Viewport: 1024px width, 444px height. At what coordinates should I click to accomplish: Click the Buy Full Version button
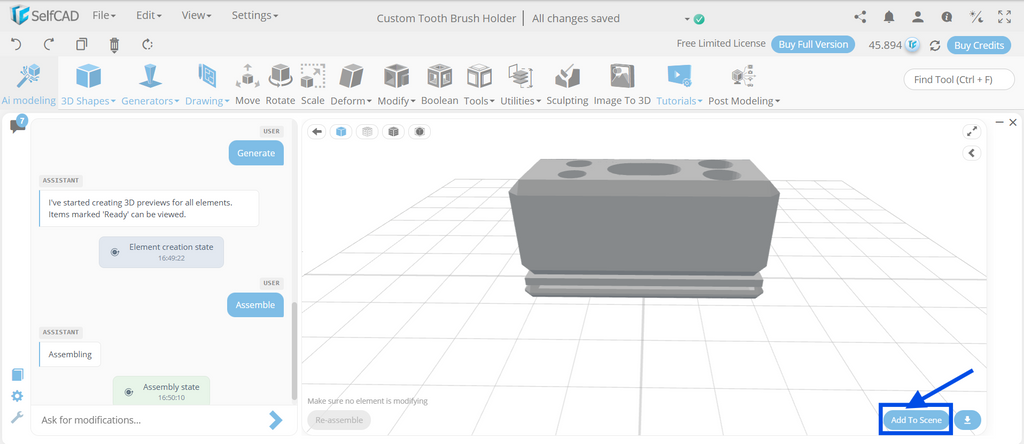(813, 44)
